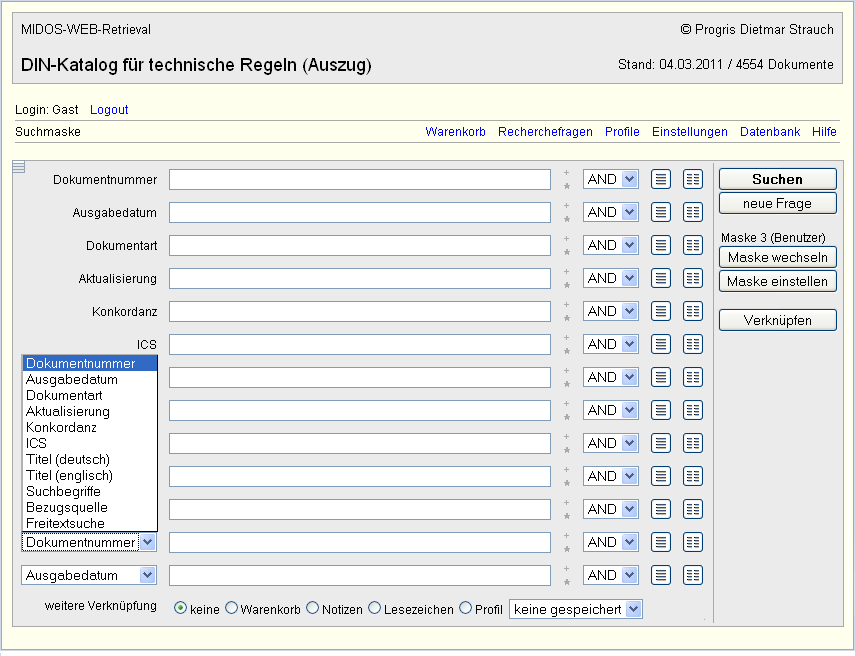Pick 'Freitextsuche' in the open field list

point(65,523)
